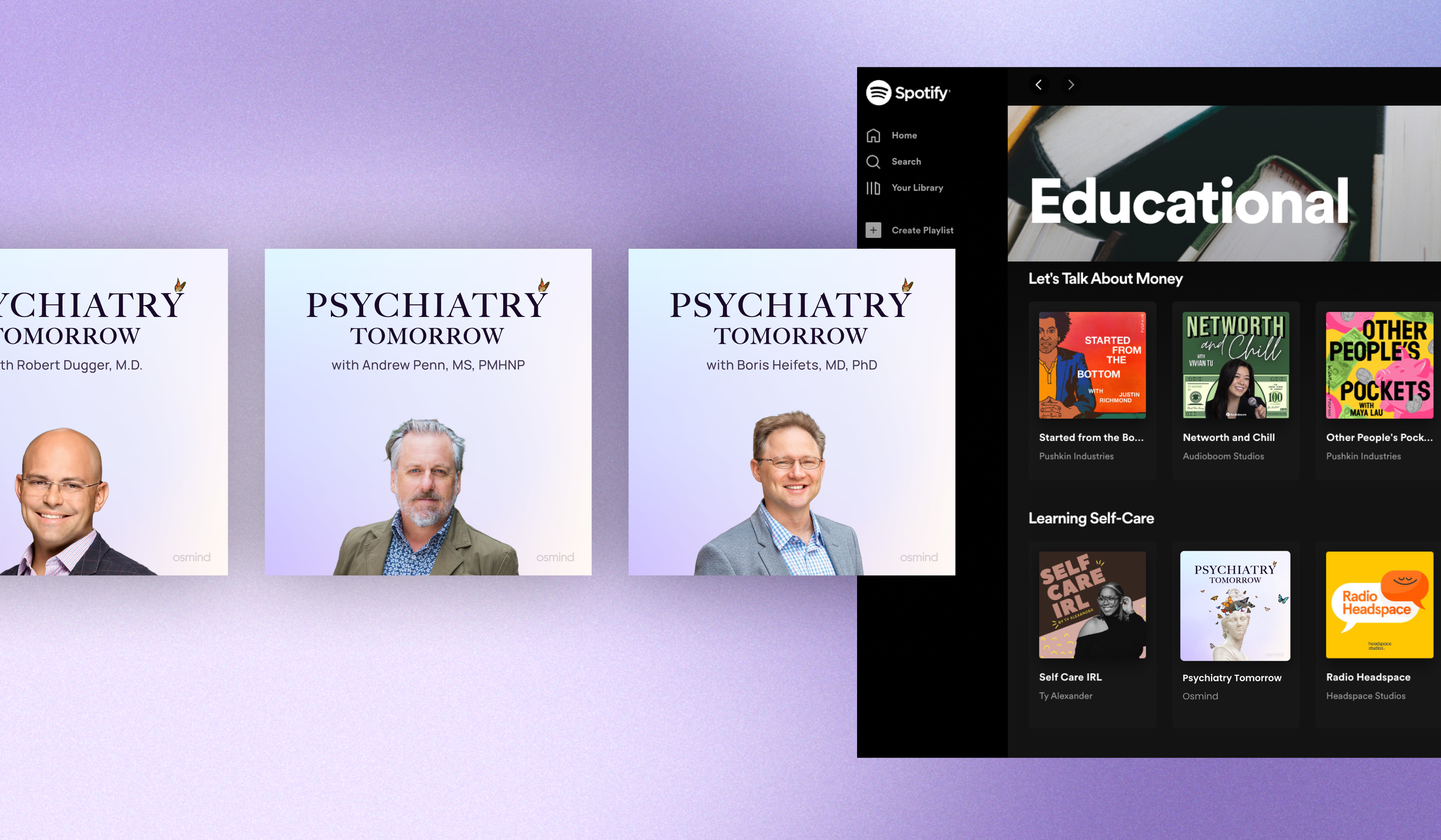The width and height of the screenshot is (1441, 840).
Task: Click the Create Playlist plus icon
Action: (873, 230)
